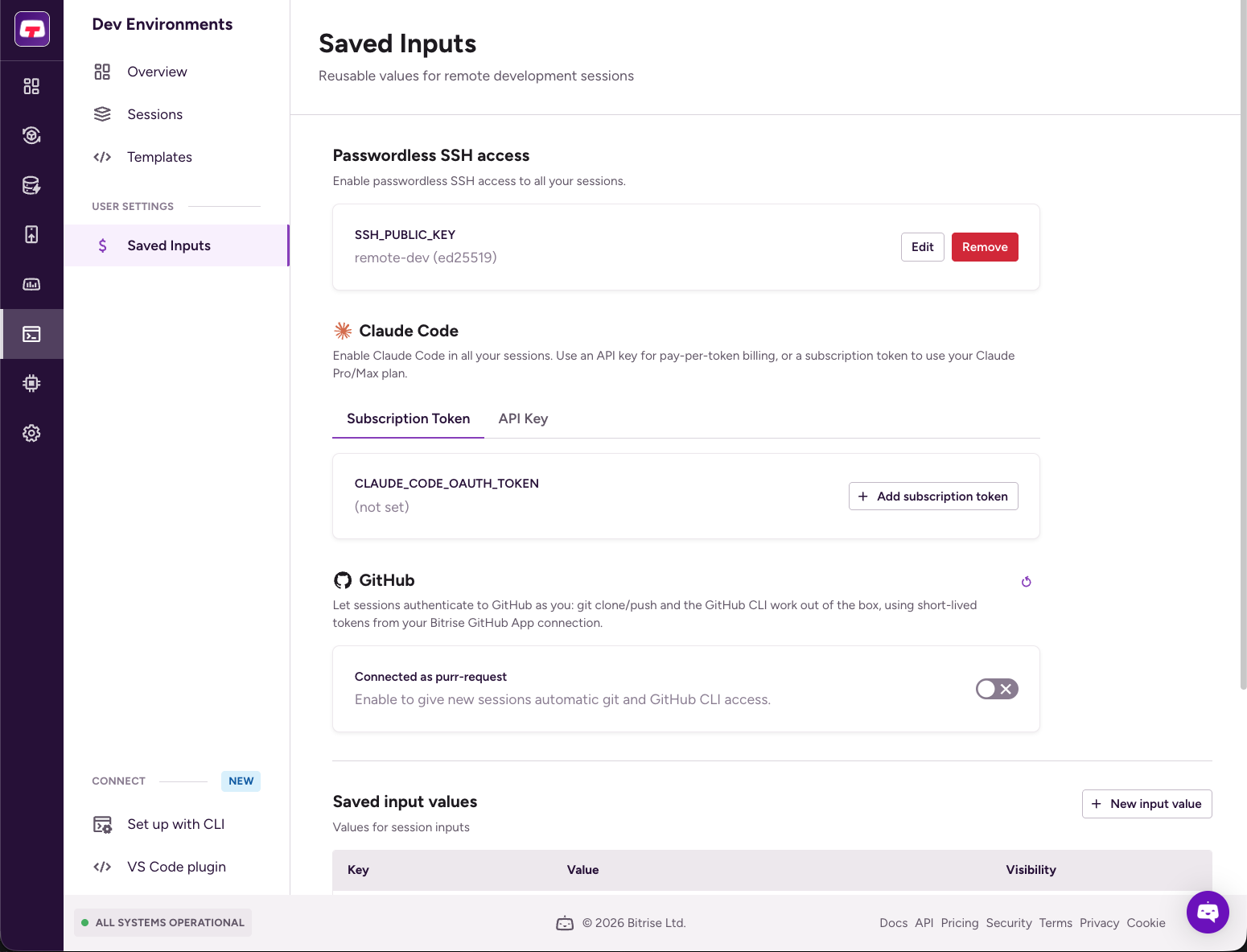This screenshot has height=952, width=1247.
Task: Open the release management phone icon
Action: coord(31,234)
